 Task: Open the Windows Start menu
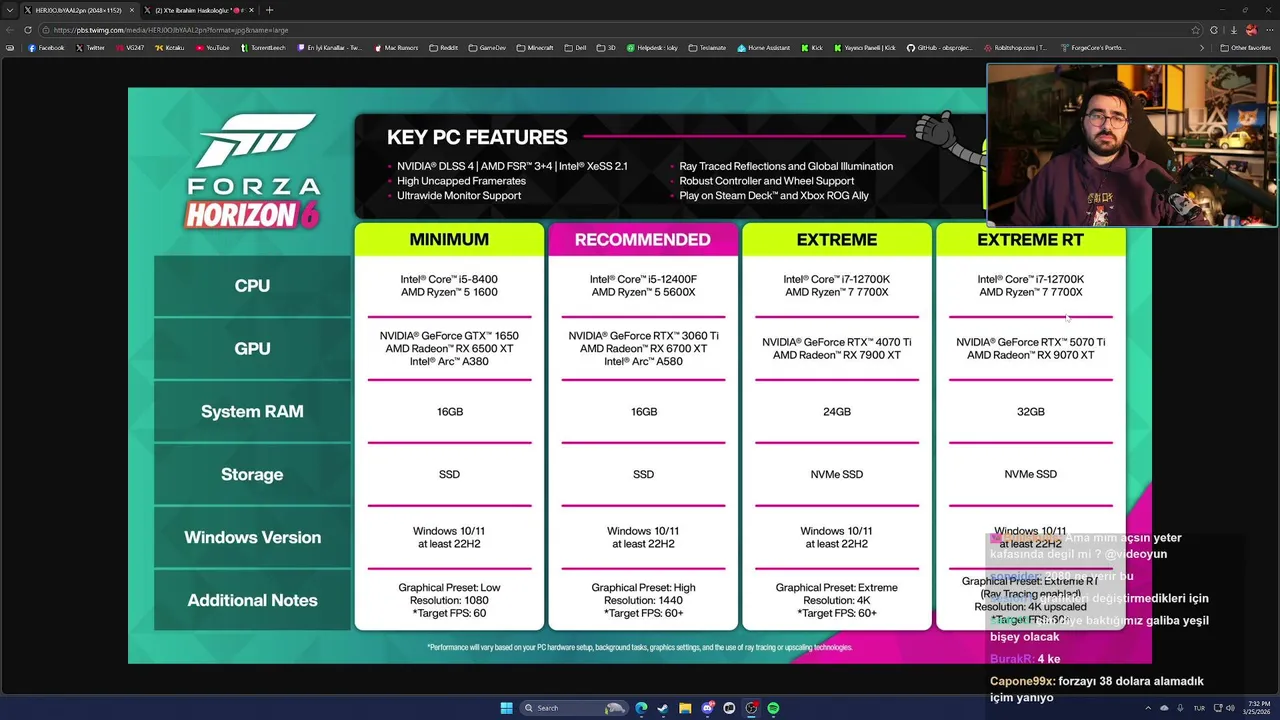(x=506, y=708)
